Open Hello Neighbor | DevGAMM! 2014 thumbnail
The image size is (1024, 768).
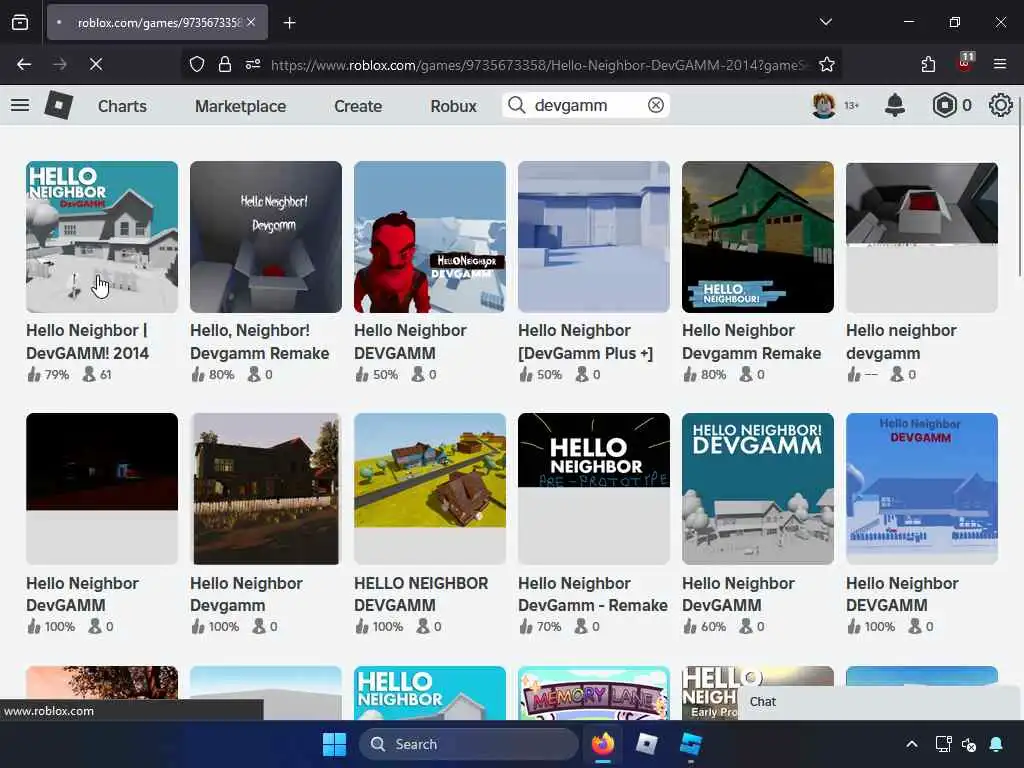pos(102,237)
